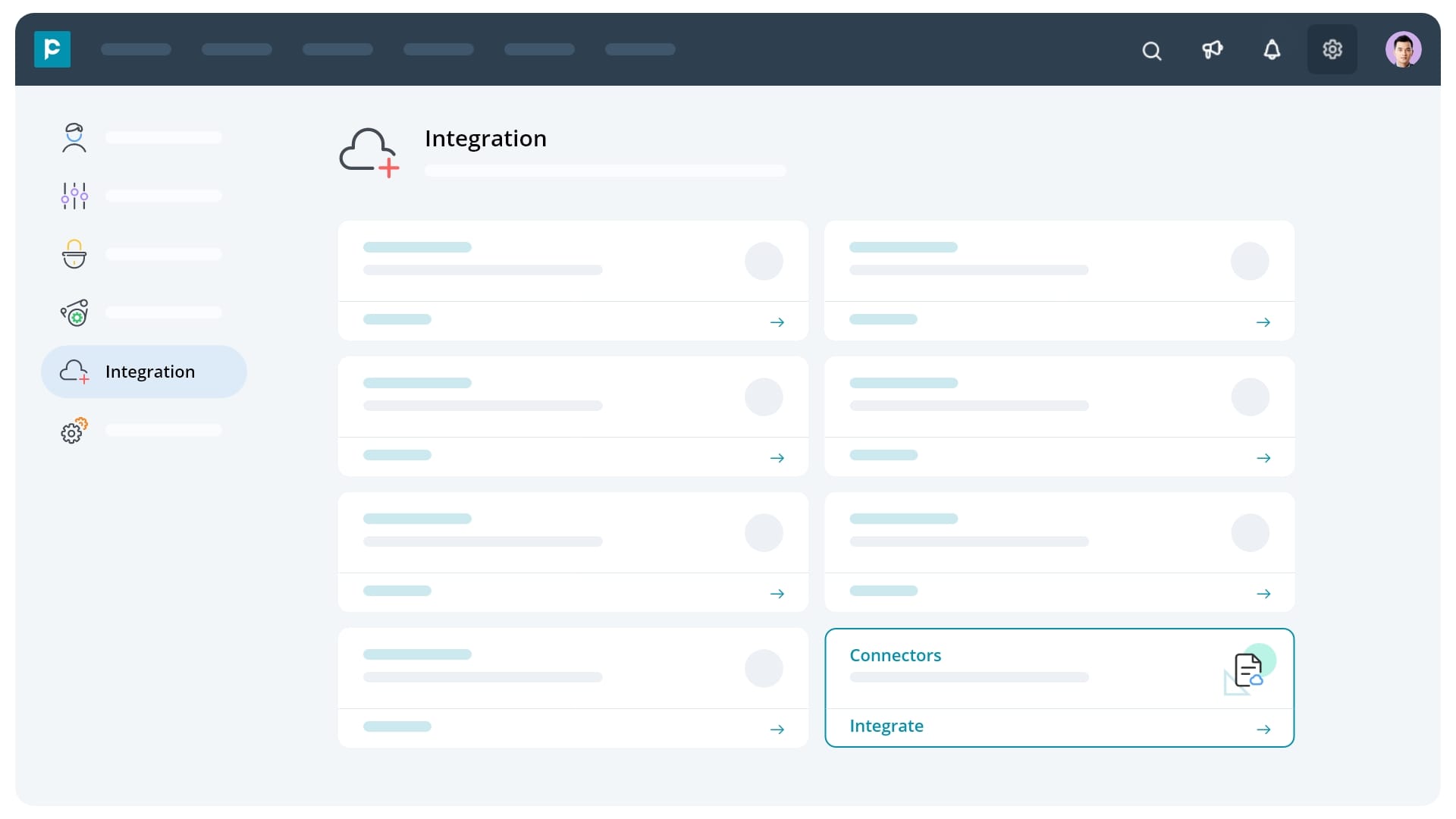Image resolution: width=1456 pixels, height=819 pixels.
Task: Click the arrow in the top-left card
Action: pyautogui.click(x=779, y=322)
